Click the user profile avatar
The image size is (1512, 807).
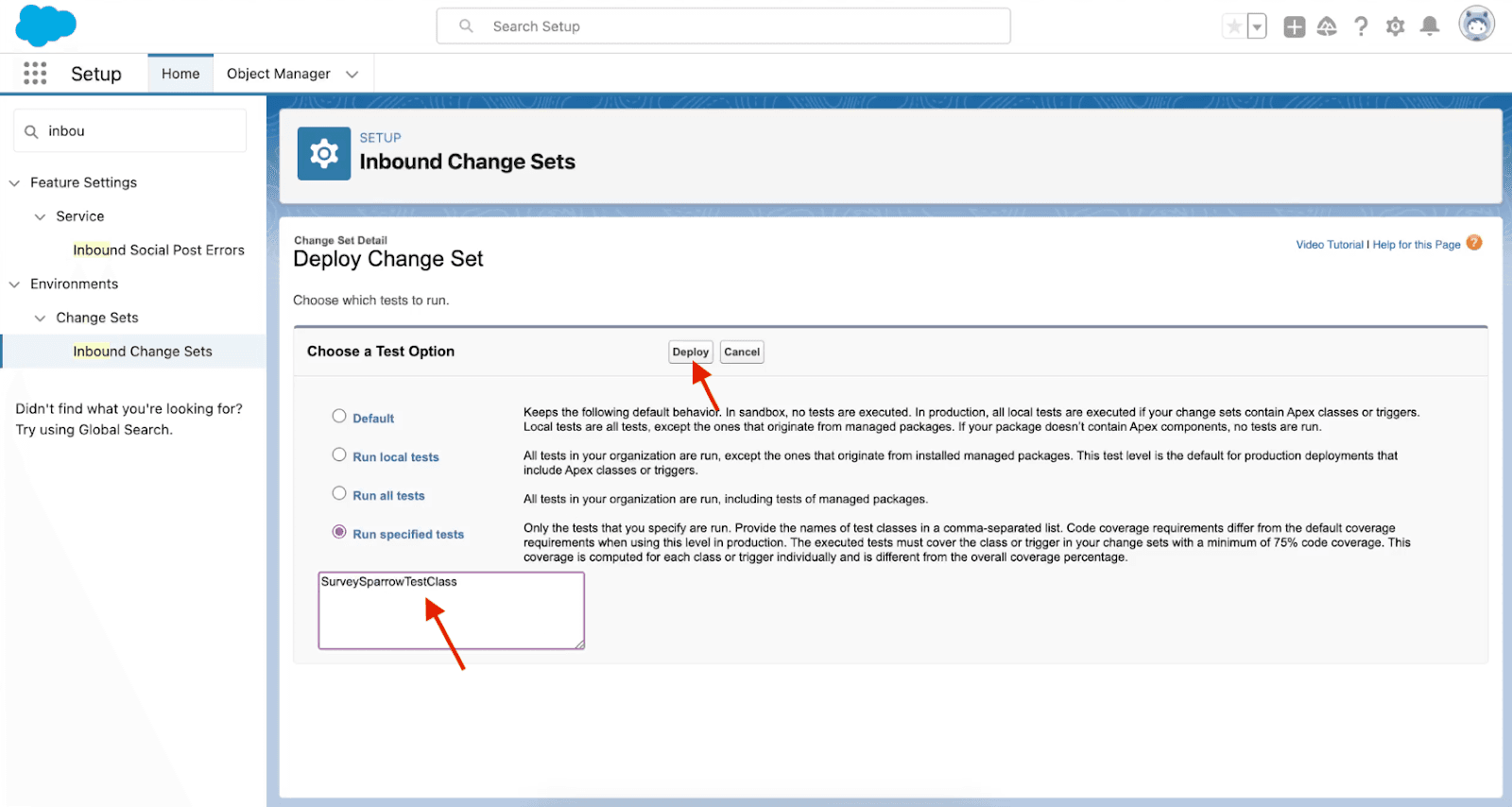[x=1475, y=25]
